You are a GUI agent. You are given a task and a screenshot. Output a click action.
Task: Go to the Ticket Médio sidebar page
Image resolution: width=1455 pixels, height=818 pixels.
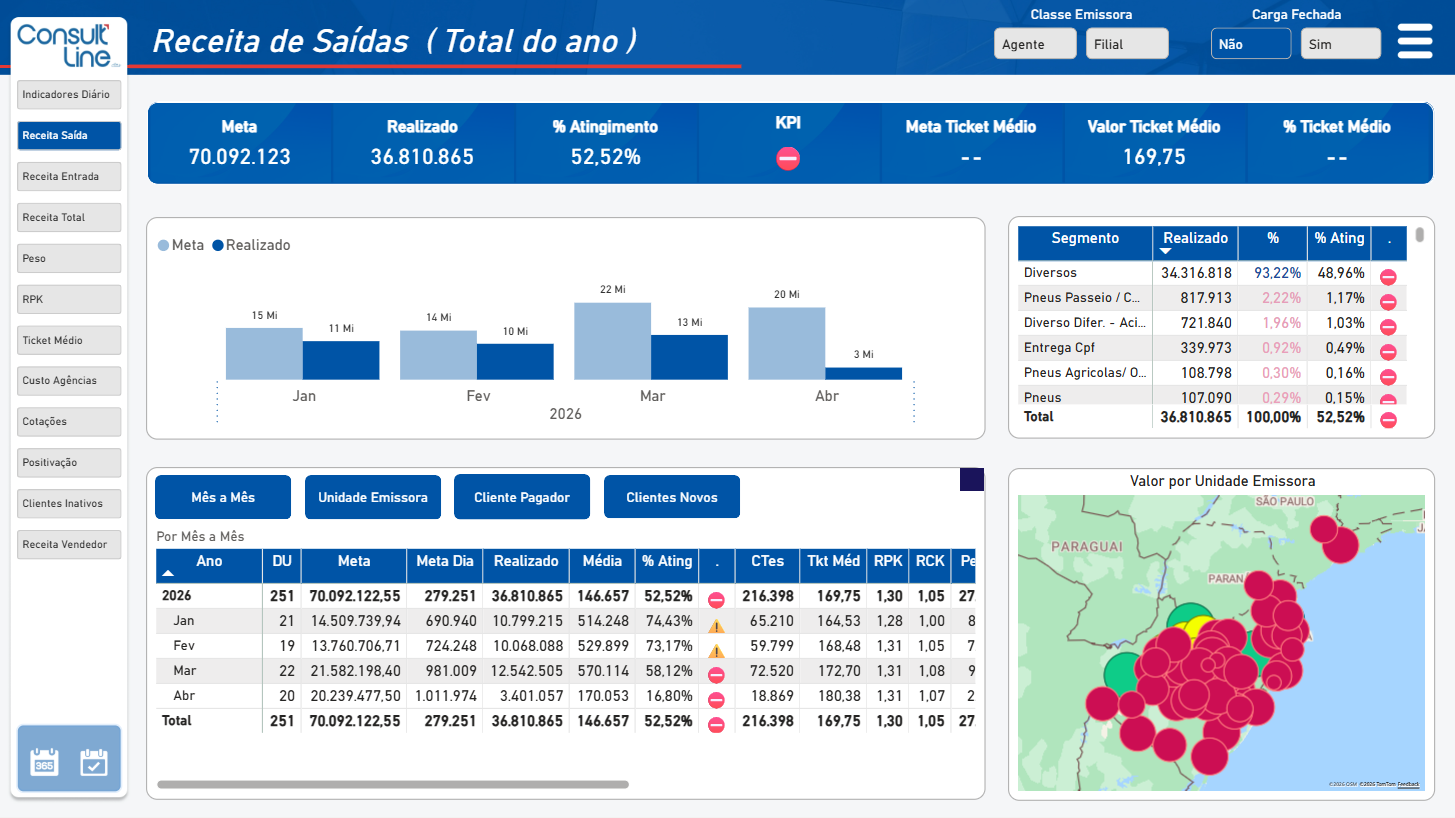click(69, 340)
